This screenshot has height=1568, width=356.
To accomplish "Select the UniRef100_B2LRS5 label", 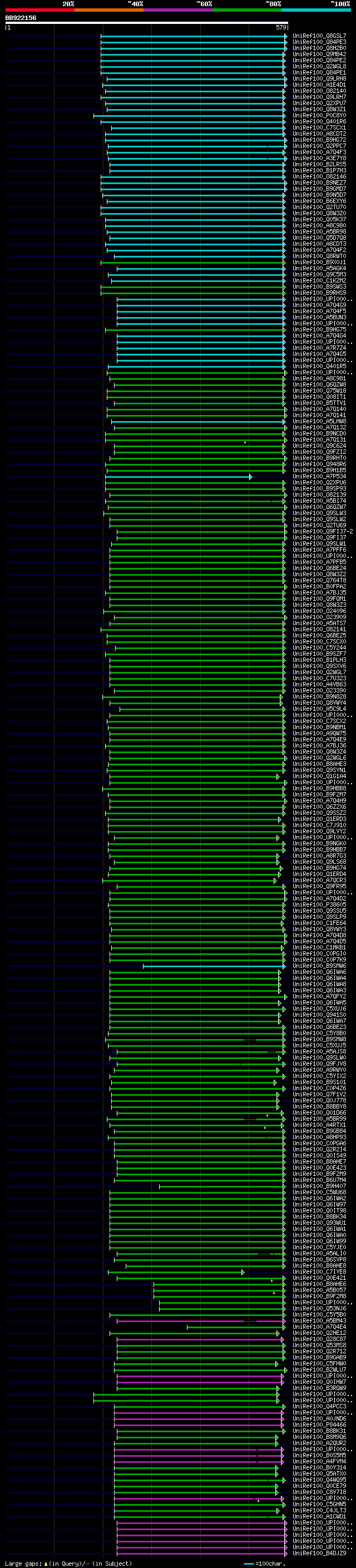I will tap(319, 164).
